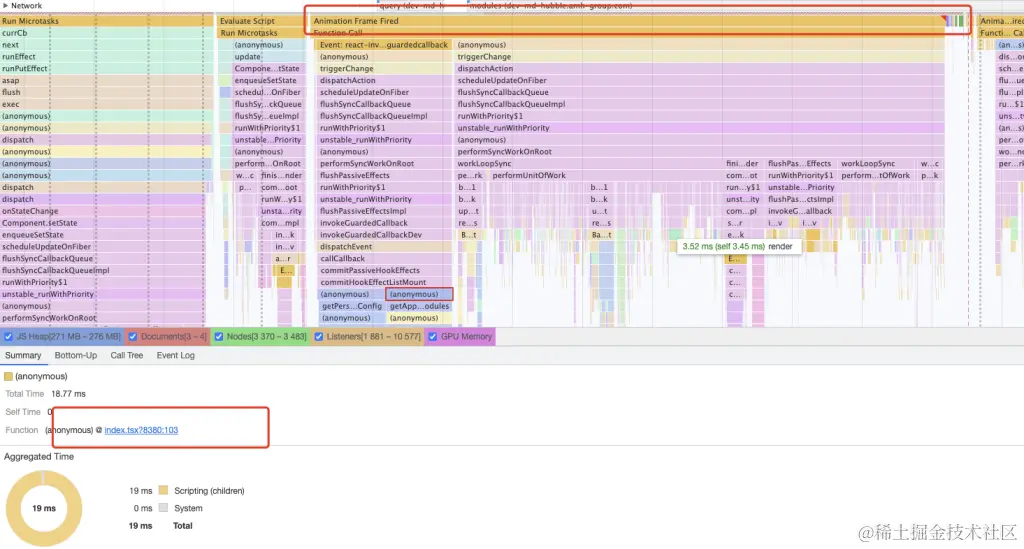Select the Evaluate Script block
Screen dimensions: 1024x549
pyautogui.click(x=261, y=21)
